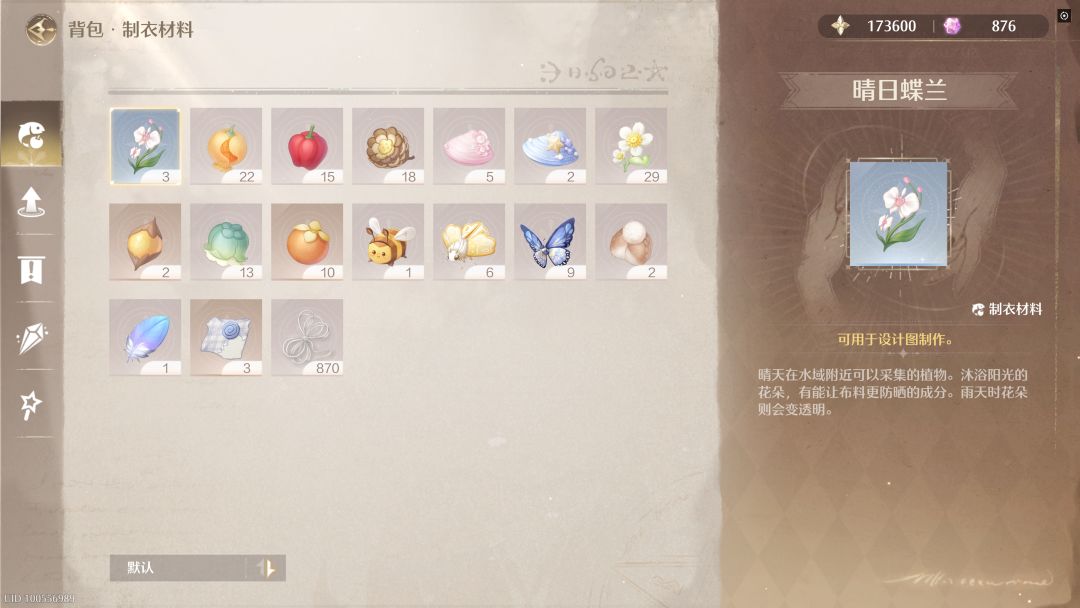The height and width of the screenshot is (608, 1080).
Task: Choose the blue butterfly material
Action: tap(550, 242)
